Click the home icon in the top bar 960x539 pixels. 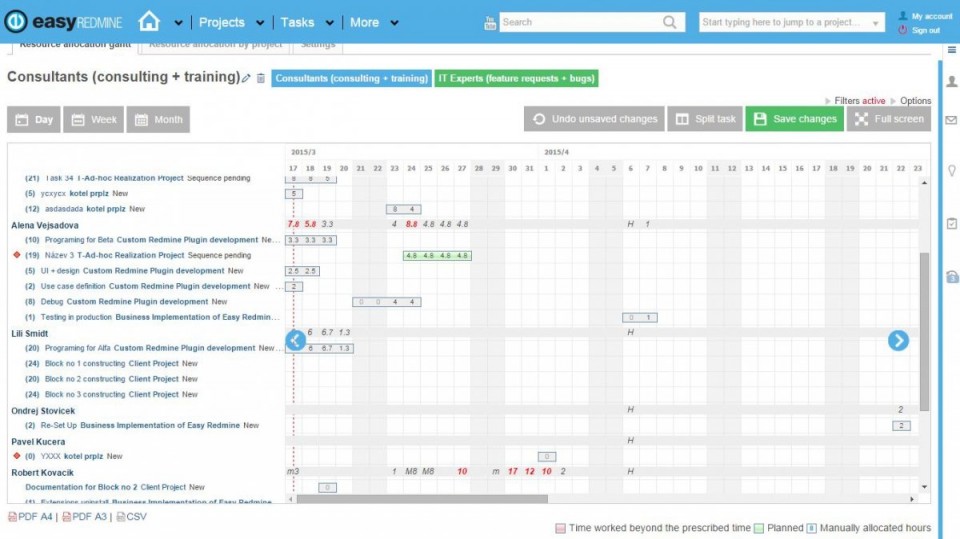149,21
